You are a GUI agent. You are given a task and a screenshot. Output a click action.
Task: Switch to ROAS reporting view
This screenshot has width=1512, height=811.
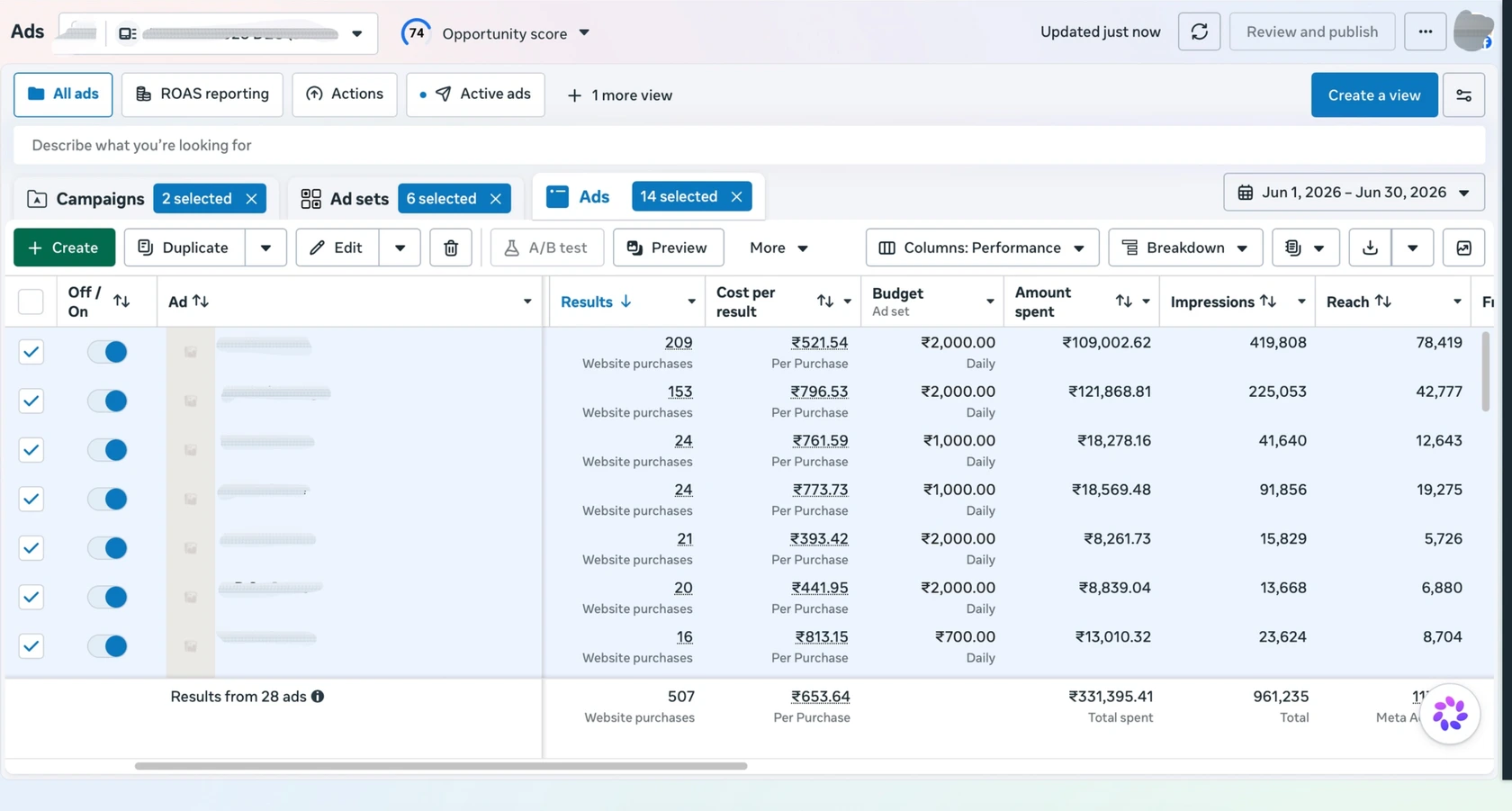click(x=202, y=95)
